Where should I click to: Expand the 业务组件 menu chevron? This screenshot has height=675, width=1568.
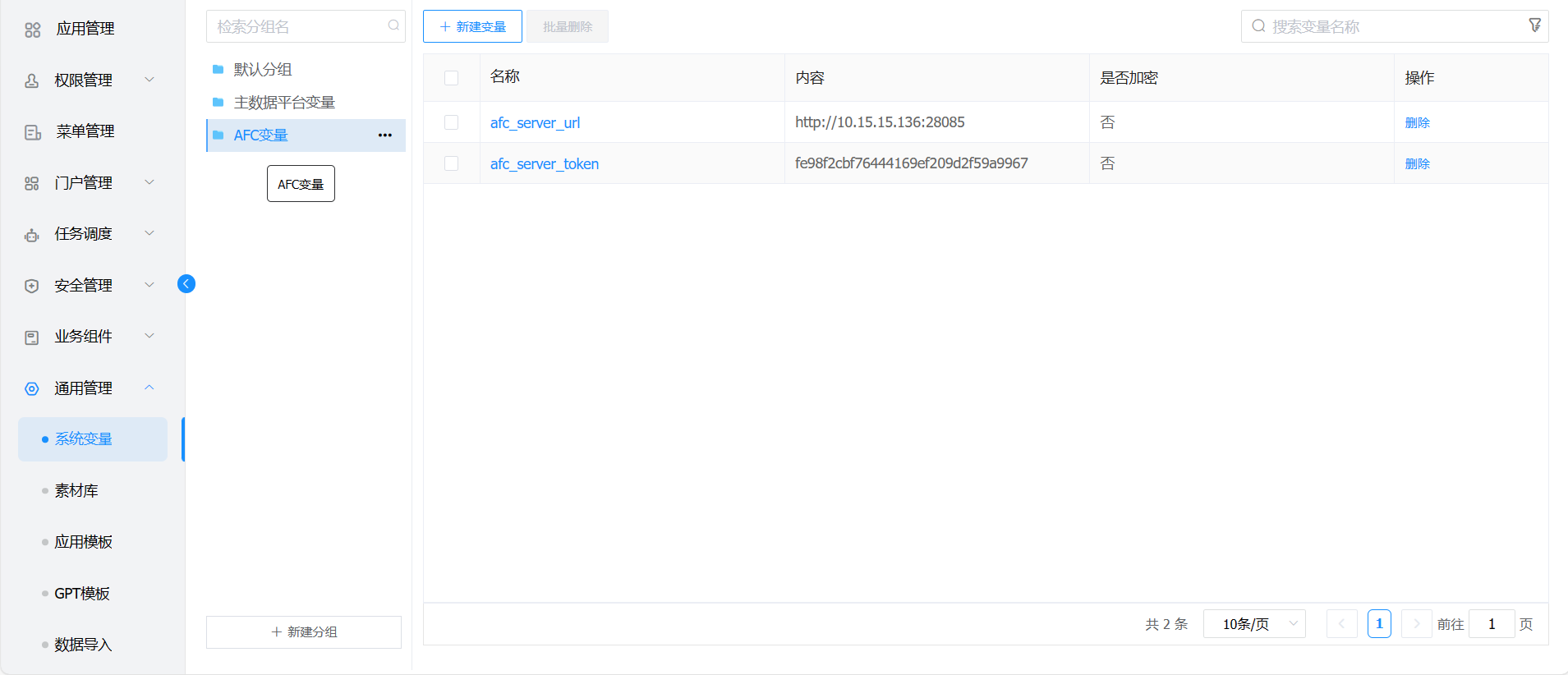[149, 336]
